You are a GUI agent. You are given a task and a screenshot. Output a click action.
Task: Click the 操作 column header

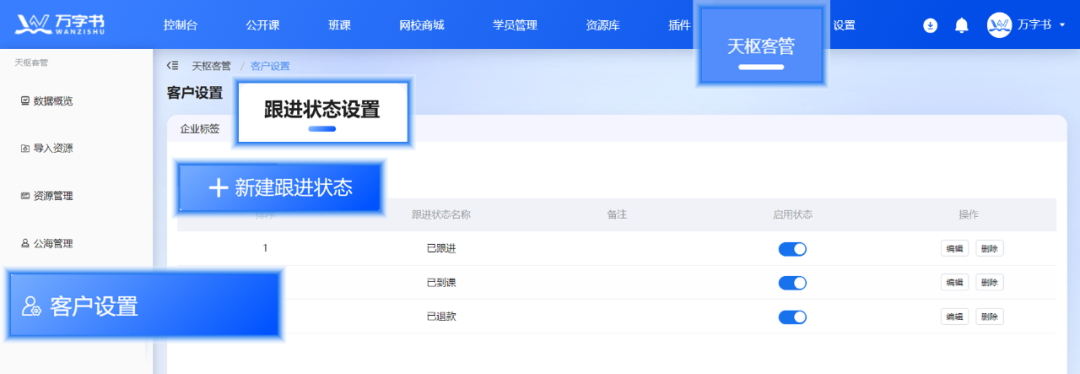pos(968,214)
